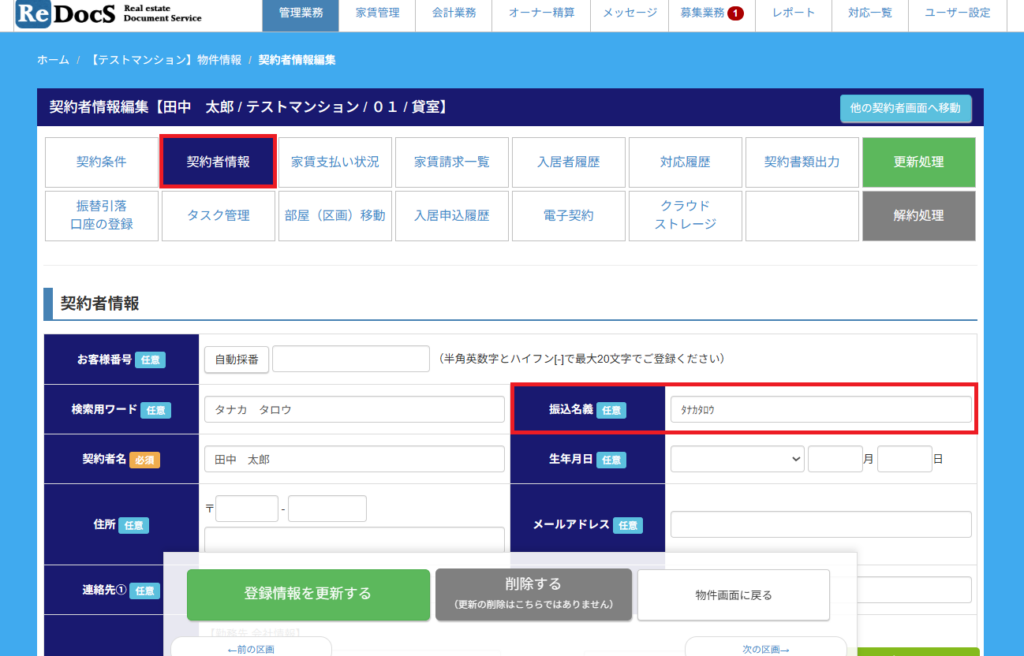The height and width of the screenshot is (656, 1024).
Task: Go to クラウドストレージ tab
Action: coord(685,216)
